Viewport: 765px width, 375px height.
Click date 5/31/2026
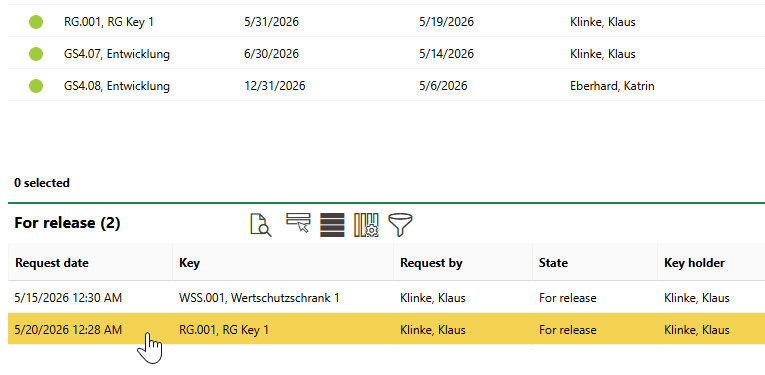tap(271, 22)
